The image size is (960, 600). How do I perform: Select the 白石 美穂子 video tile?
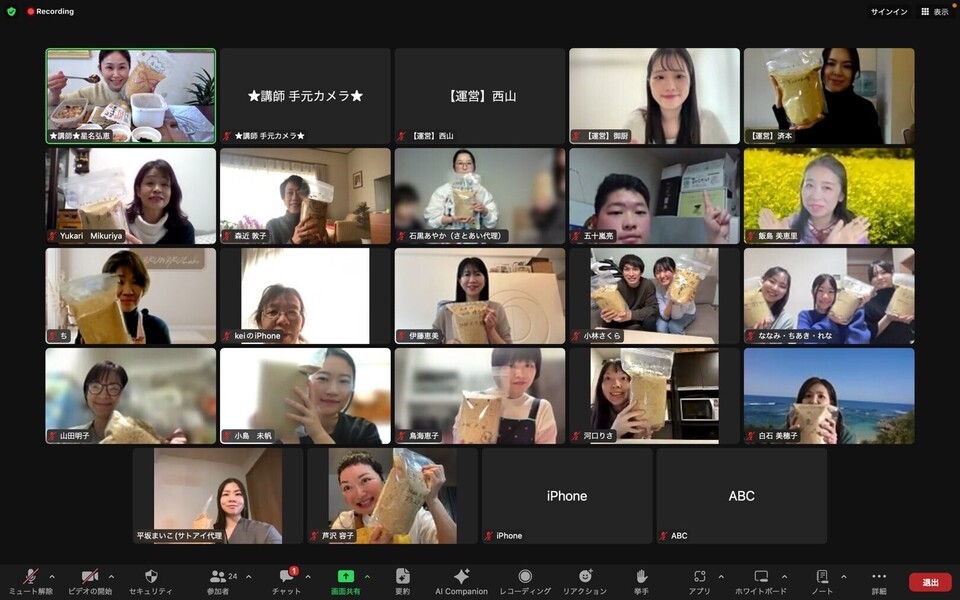pyautogui.click(x=829, y=396)
